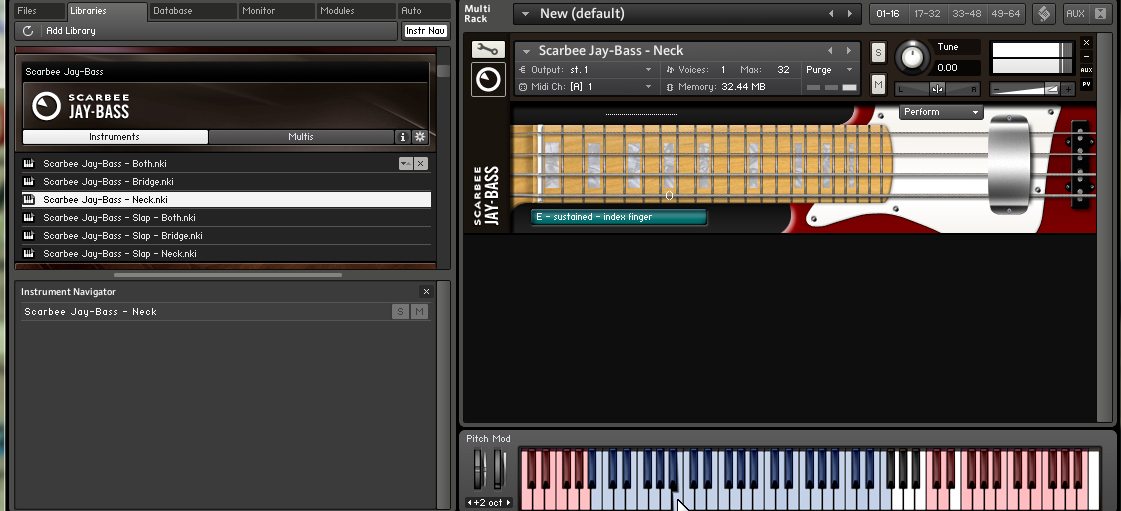This screenshot has height=511, width=1121.
Task: Switch library view to Multis
Action: 301,137
